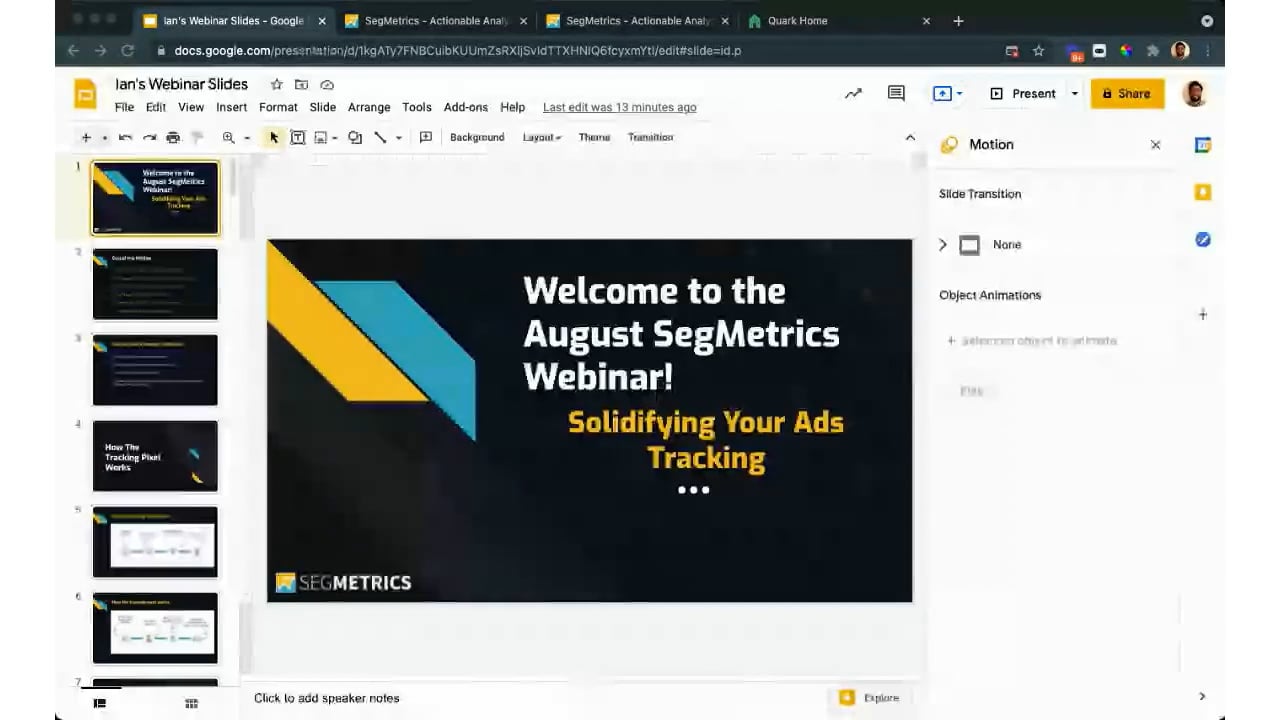Open a new browser tab
This screenshot has height=720, width=1280.
[x=958, y=21]
